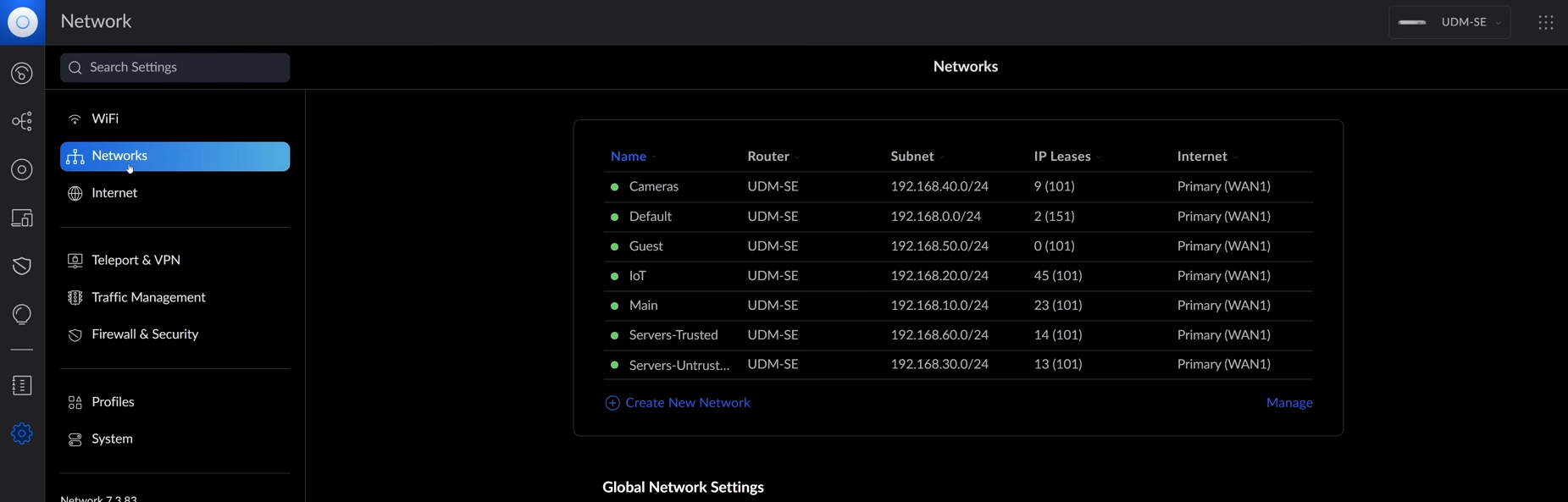Select the Settings gear icon

click(x=21, y=433)
